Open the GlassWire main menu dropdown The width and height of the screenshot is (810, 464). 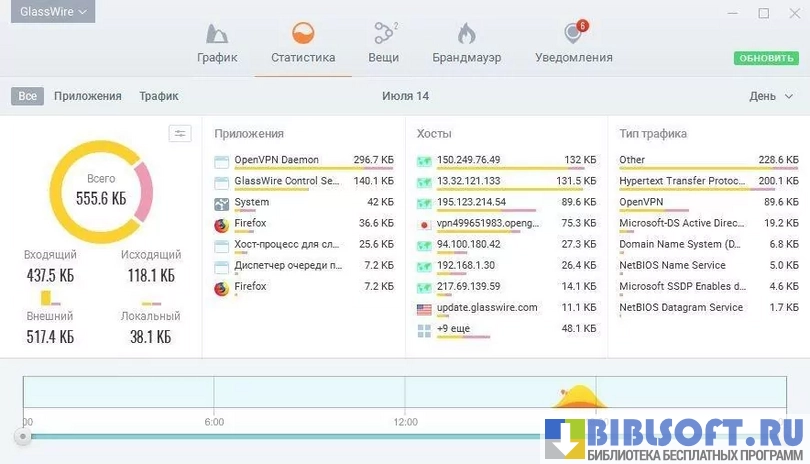click(53, 12)
